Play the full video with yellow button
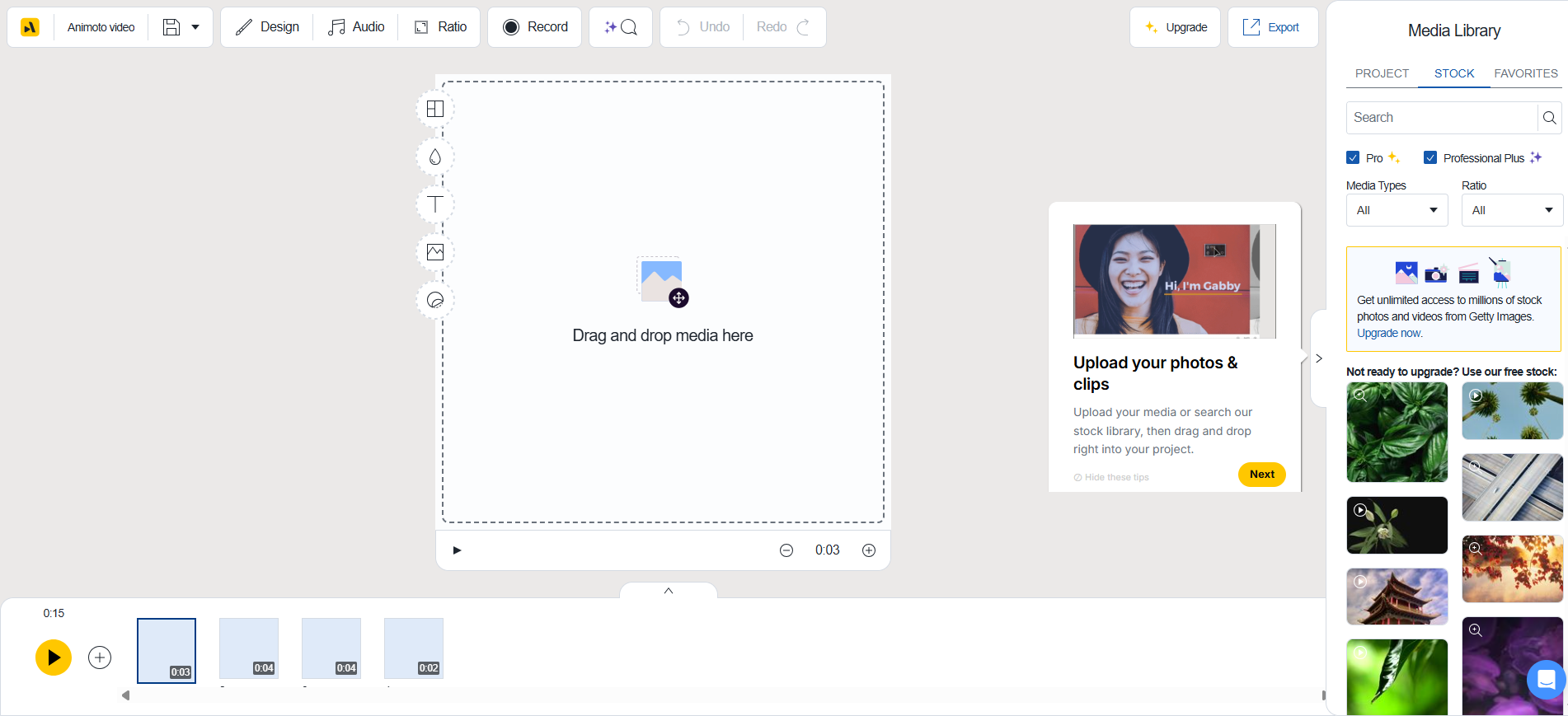Screen dimensions: 1568x716 (x=54, y=658)
